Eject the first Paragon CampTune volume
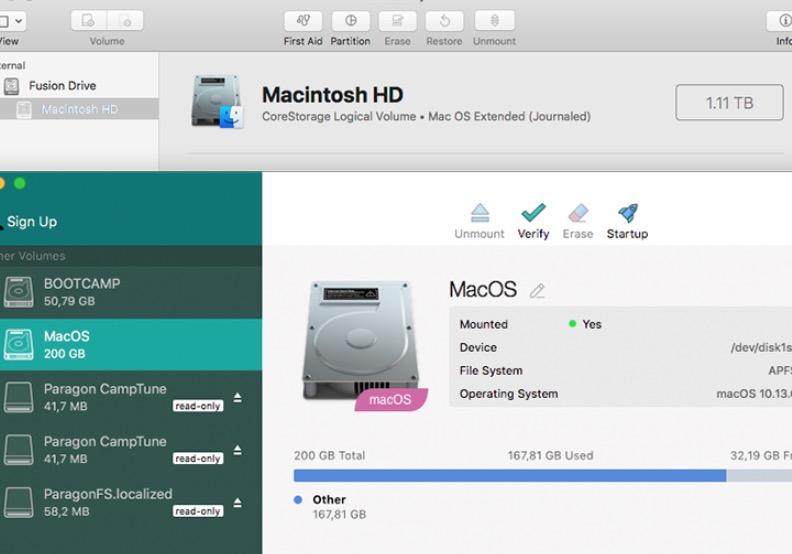 237,398
